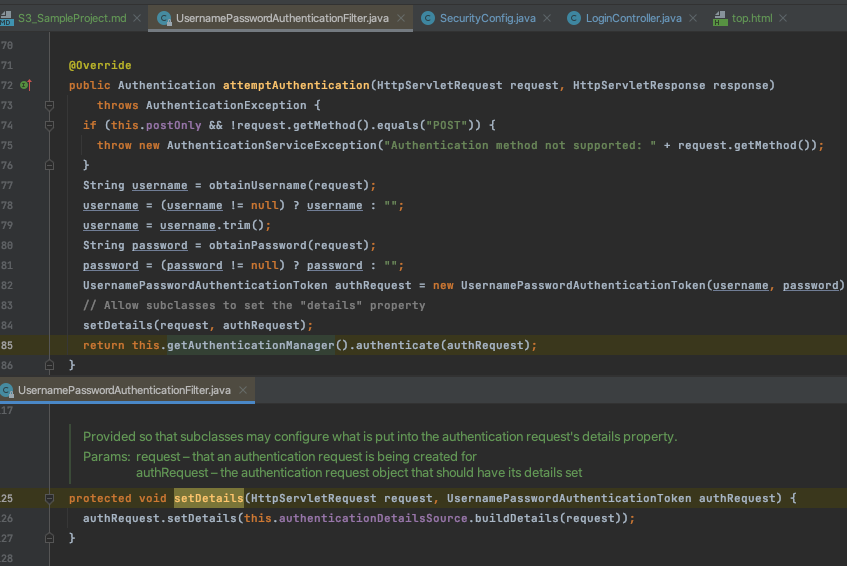Collapse the setDetails method fold marker on line 25
The width and height of the screenshot is (847, 566).
coord(49,498)
